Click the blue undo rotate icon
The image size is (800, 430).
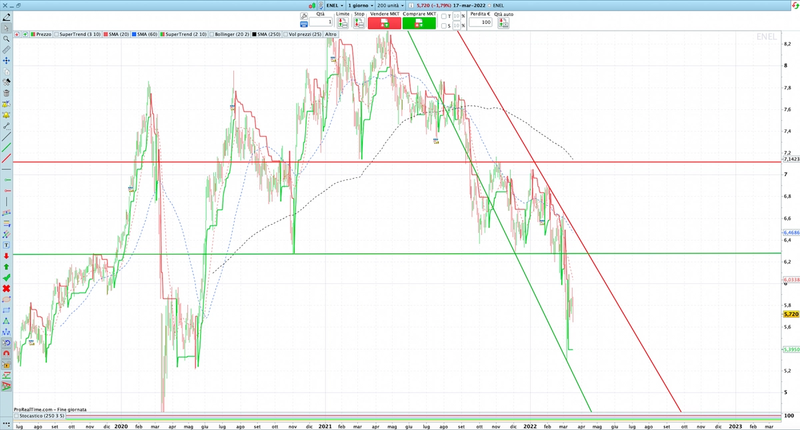(x=6, y=343)
